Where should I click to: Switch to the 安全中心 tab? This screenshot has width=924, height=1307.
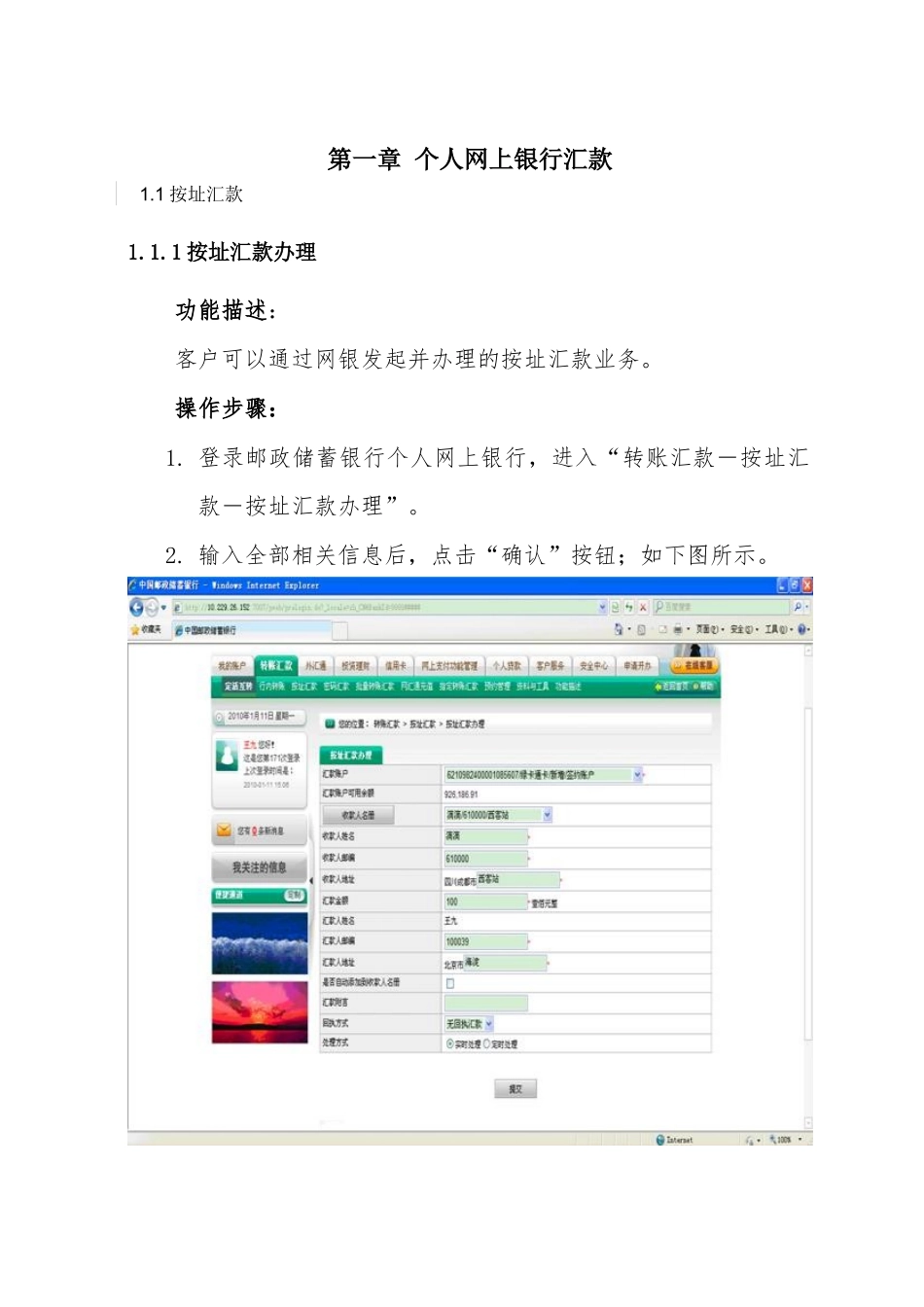pyautogui.click(x=594, y=666)
